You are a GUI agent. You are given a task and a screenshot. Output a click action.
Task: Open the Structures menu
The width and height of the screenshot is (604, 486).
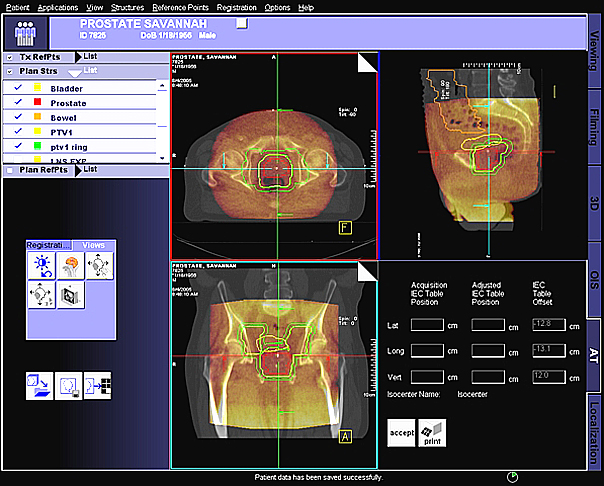128,7
